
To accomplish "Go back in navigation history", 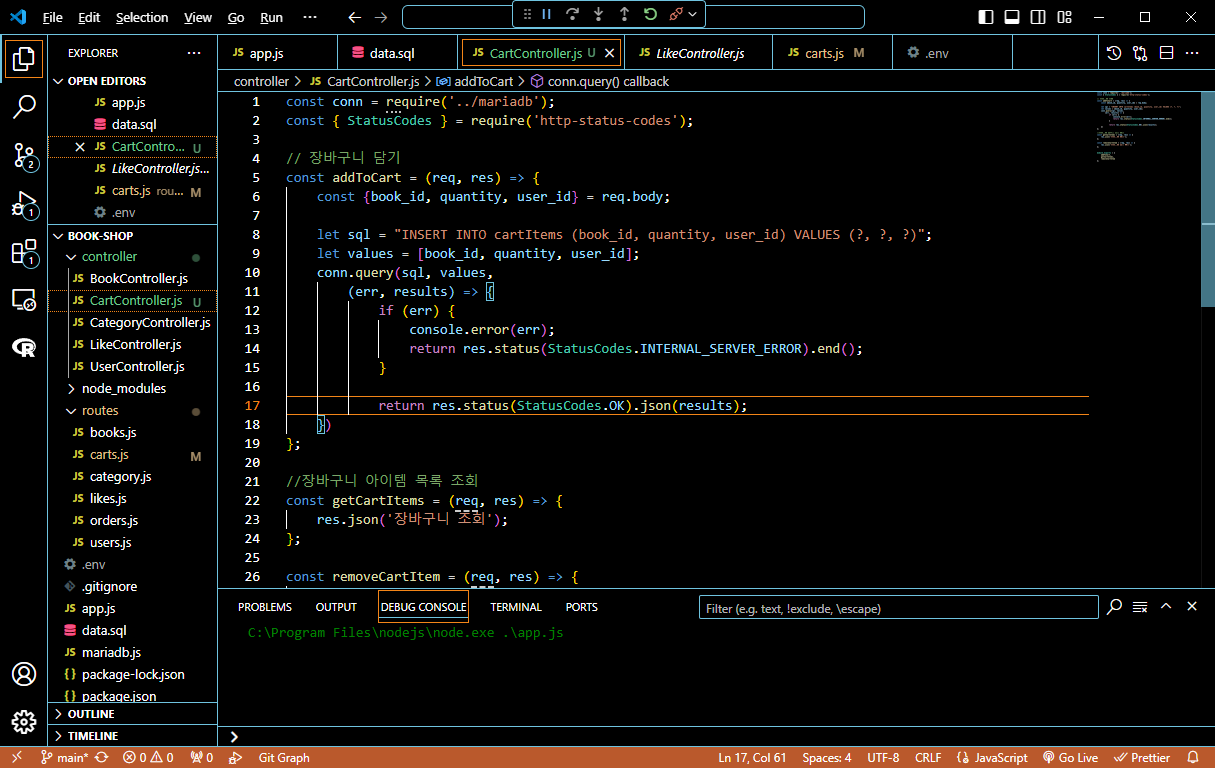I will click(x=355, y=17).
